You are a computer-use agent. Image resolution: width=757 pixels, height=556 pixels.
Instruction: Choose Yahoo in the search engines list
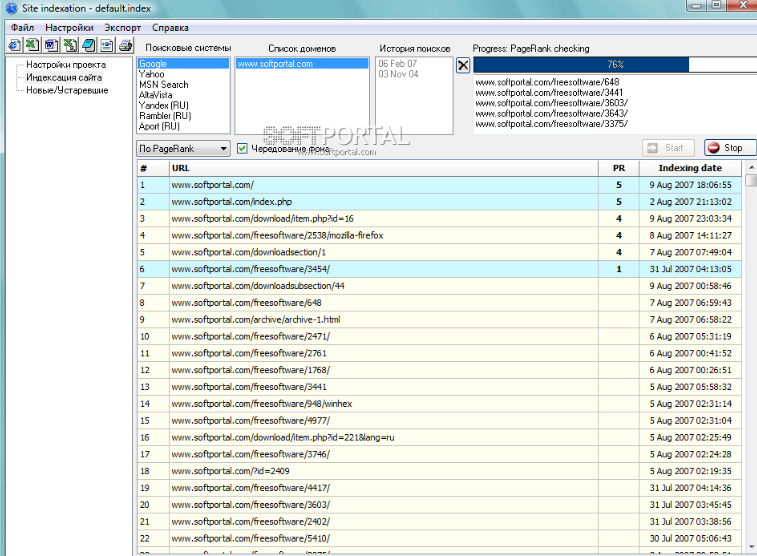(x=153, y=74)
